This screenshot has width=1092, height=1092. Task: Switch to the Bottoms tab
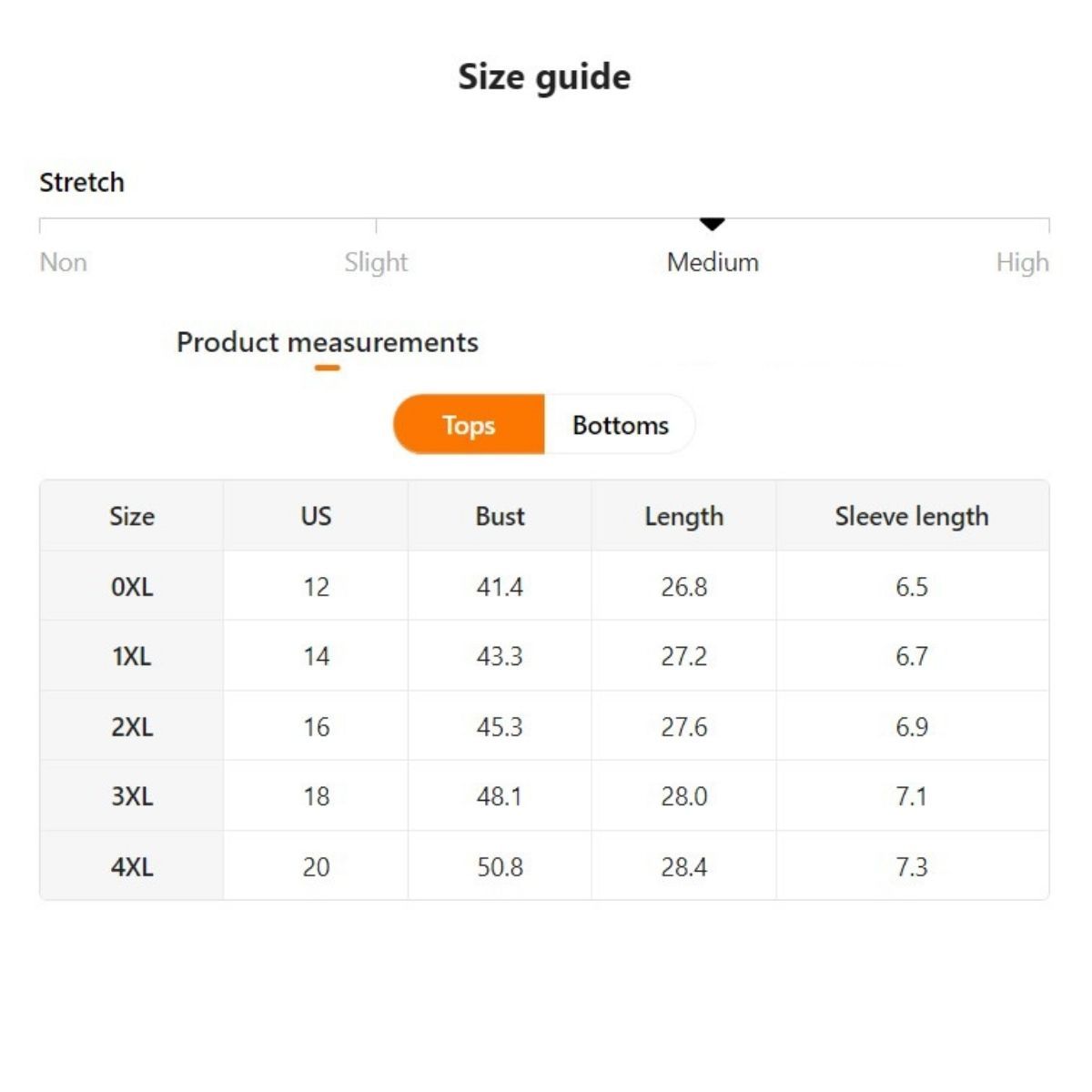point(620,425)
